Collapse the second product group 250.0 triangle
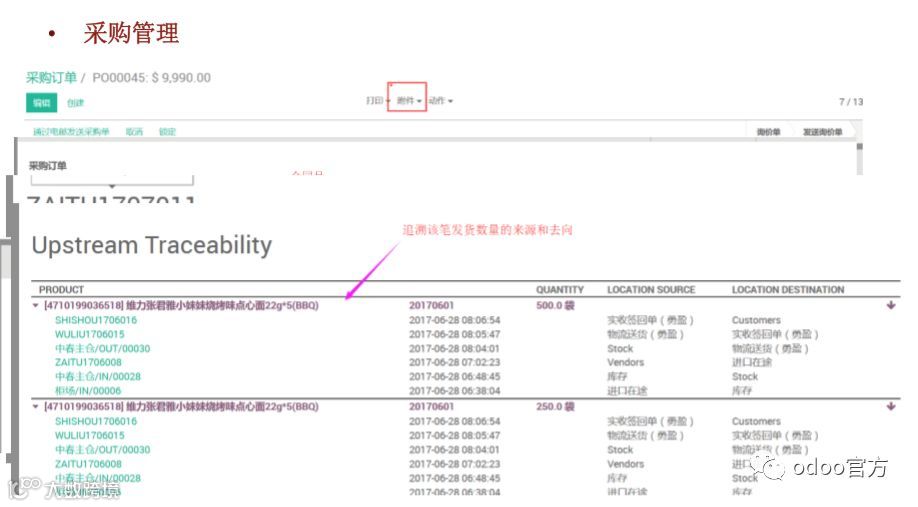 pyautogui.click(x=36, y=406)
